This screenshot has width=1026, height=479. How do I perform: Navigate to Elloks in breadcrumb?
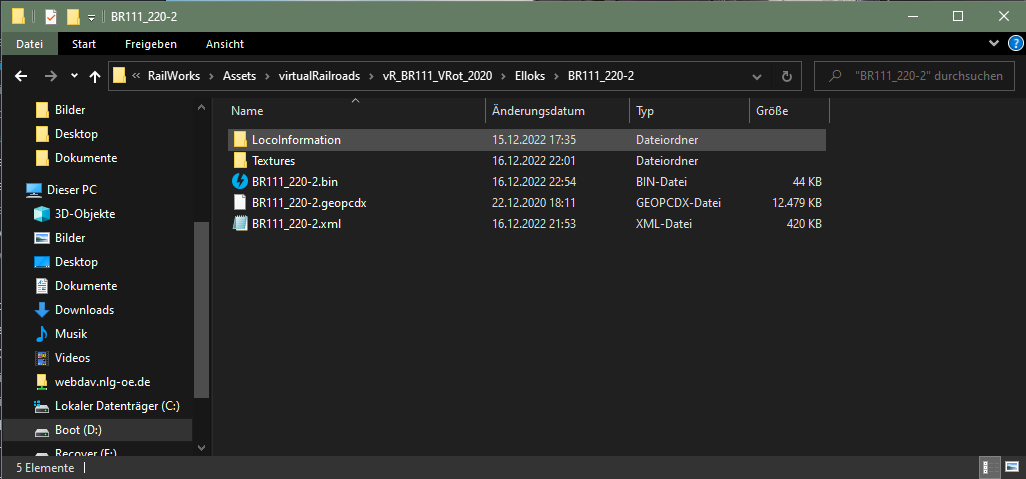(x=530, y=76)
